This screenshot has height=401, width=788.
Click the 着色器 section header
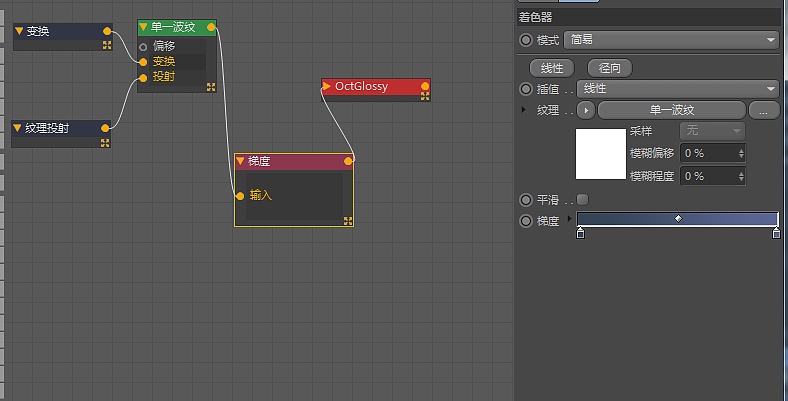pos(649,18)
